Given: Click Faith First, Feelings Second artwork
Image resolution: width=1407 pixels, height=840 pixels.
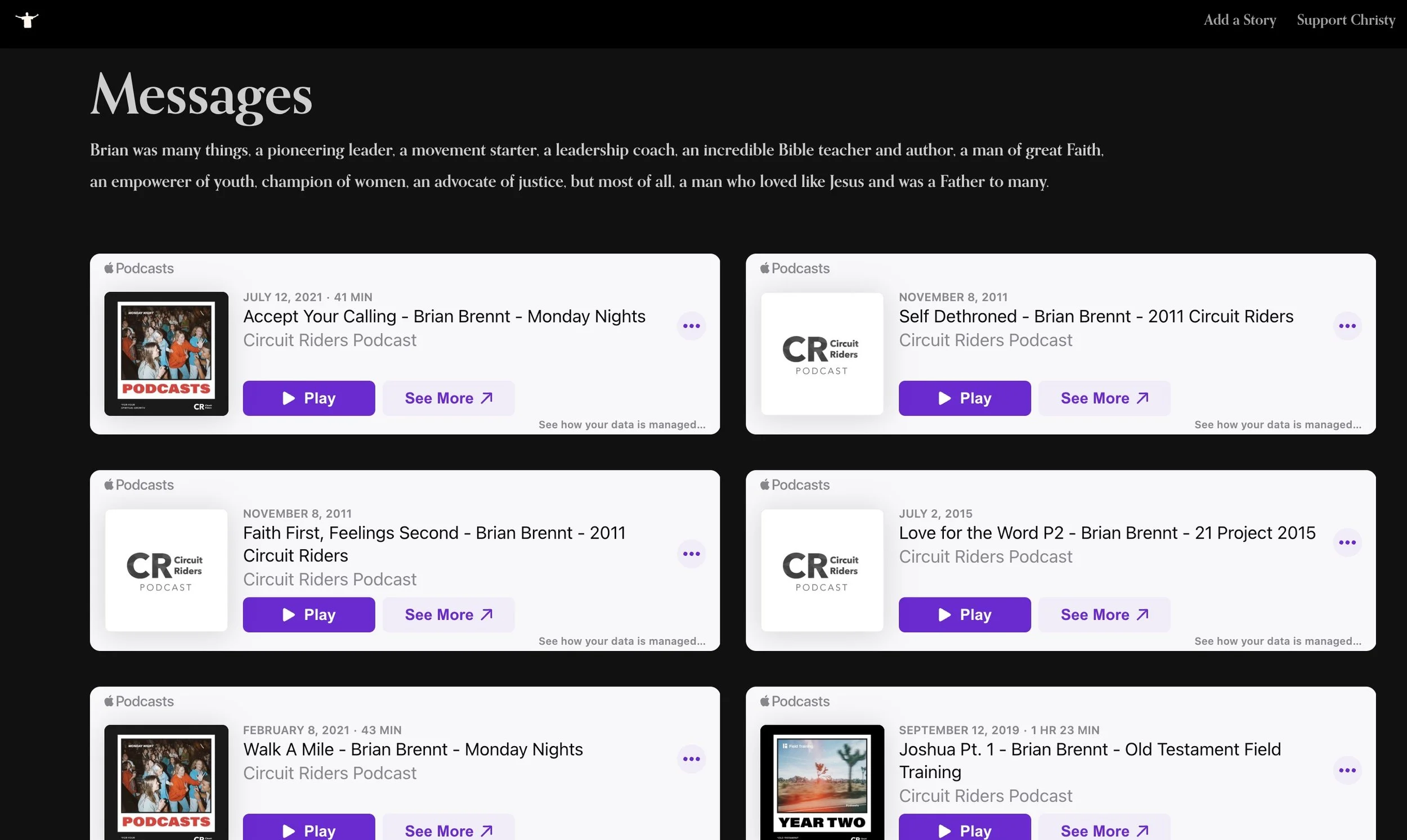Looking at the screenshot, I should 166,570.
